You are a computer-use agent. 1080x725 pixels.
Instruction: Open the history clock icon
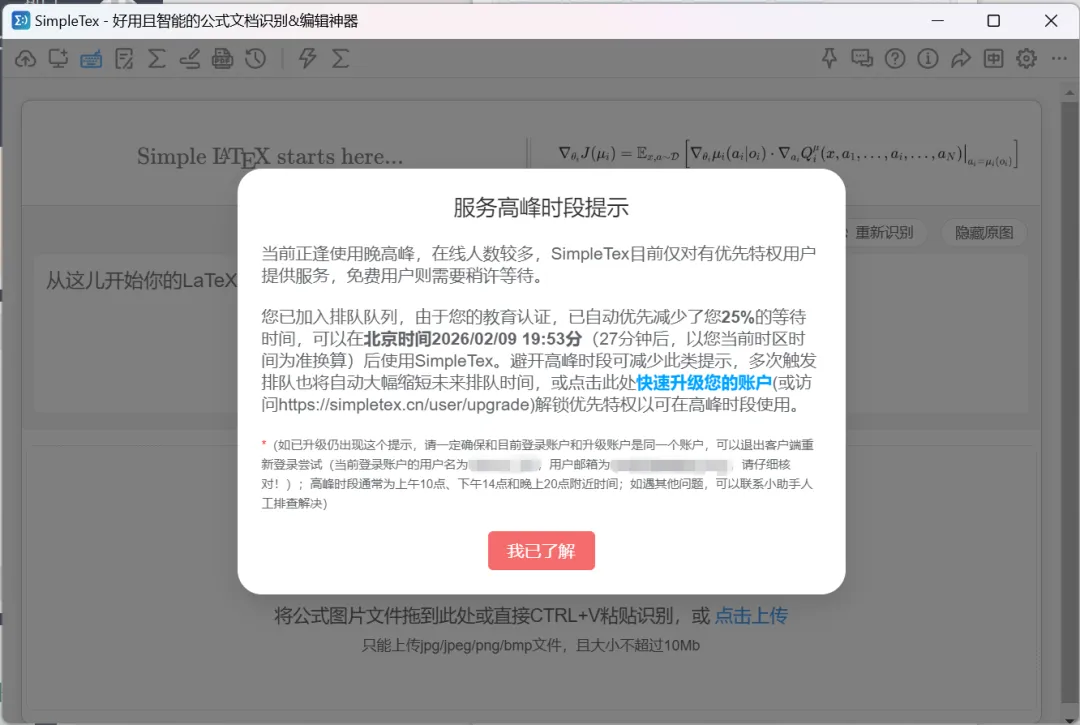point(256,59)
